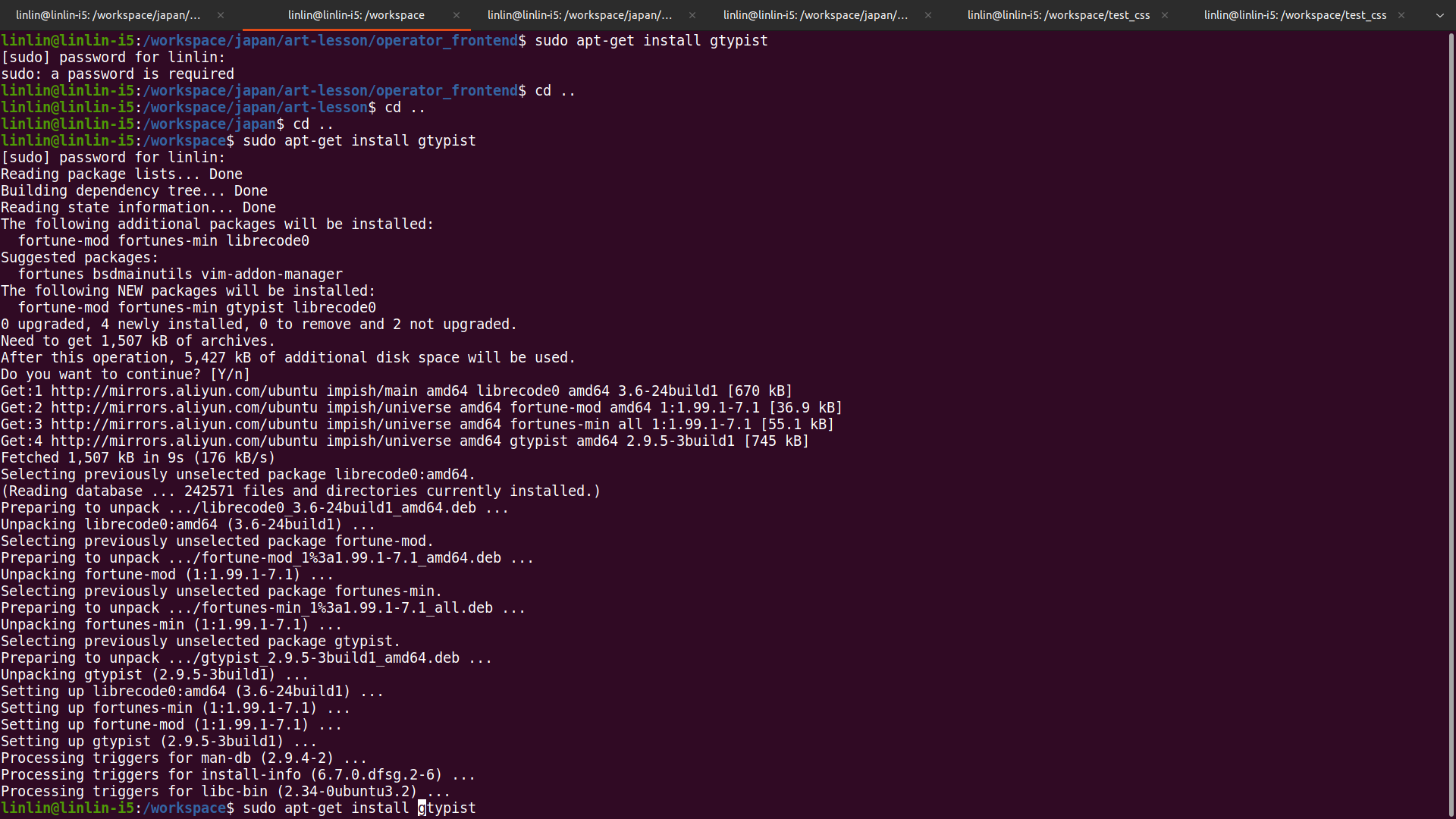The height and width of the screenshot is (819, 1456).
Task: Close the third terminal tab
Action: 692,15
